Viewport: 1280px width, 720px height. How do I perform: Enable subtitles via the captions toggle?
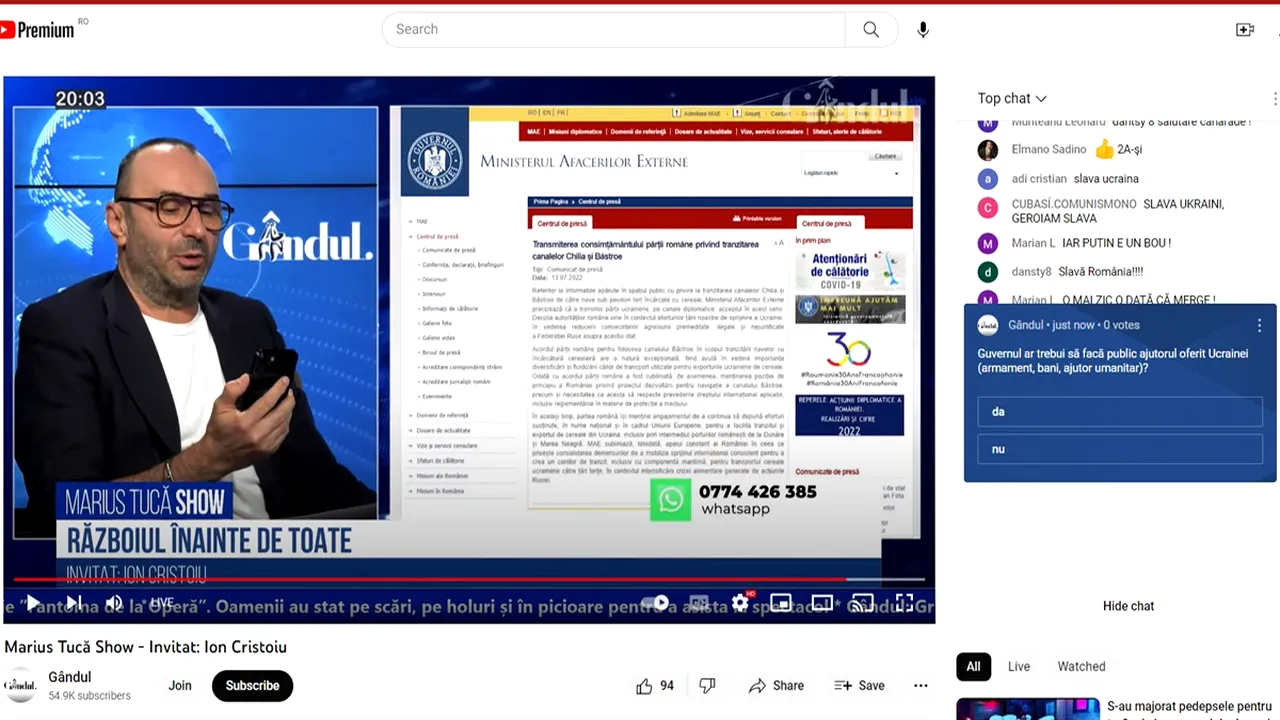pyautogui.click(x=700, y=602)
